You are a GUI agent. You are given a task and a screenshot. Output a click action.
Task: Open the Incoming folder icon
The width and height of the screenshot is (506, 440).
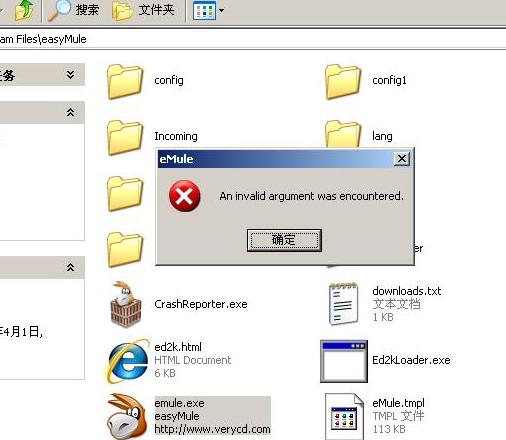click(125, 137)
